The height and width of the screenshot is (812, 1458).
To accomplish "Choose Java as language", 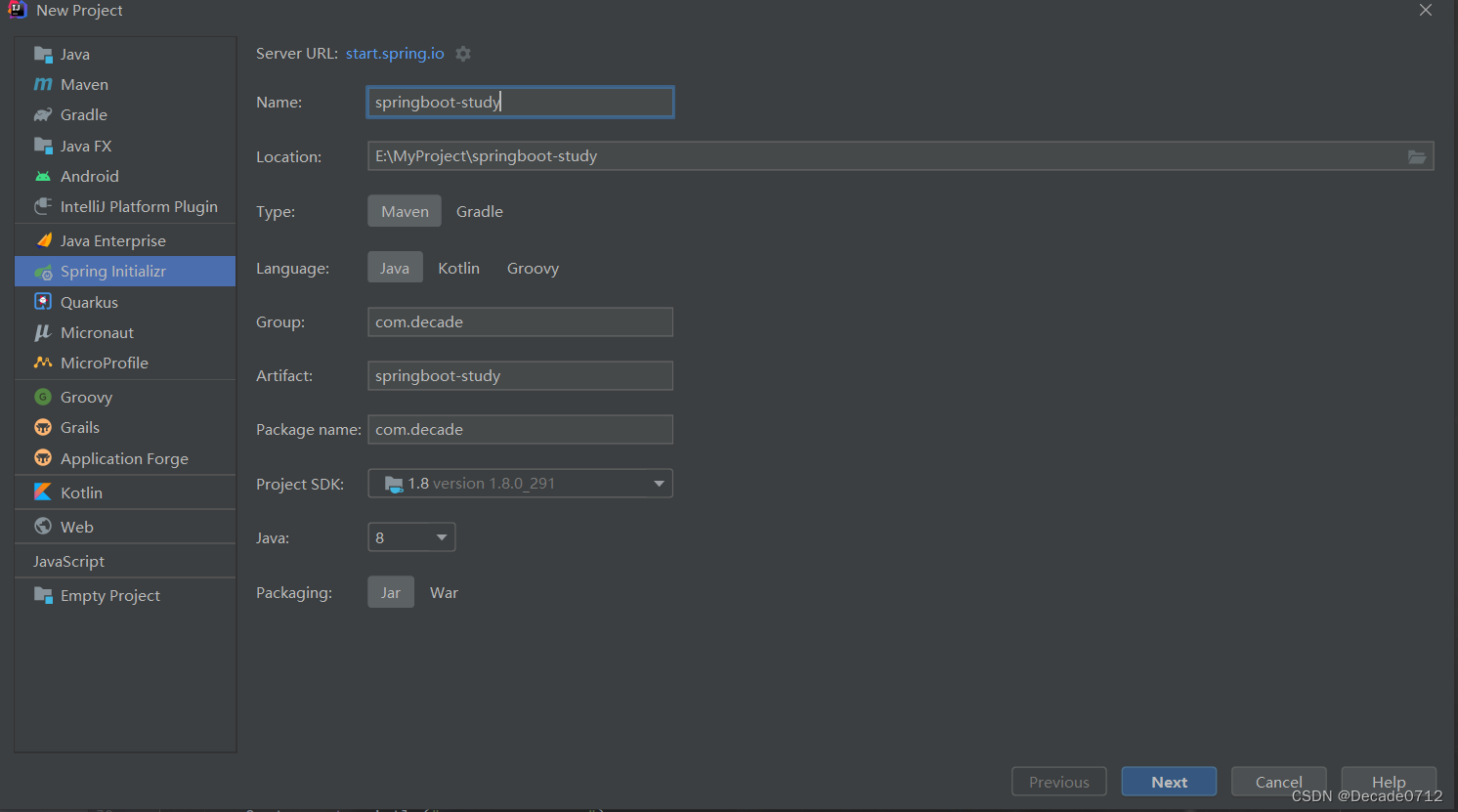I will (x=395, y=268).
